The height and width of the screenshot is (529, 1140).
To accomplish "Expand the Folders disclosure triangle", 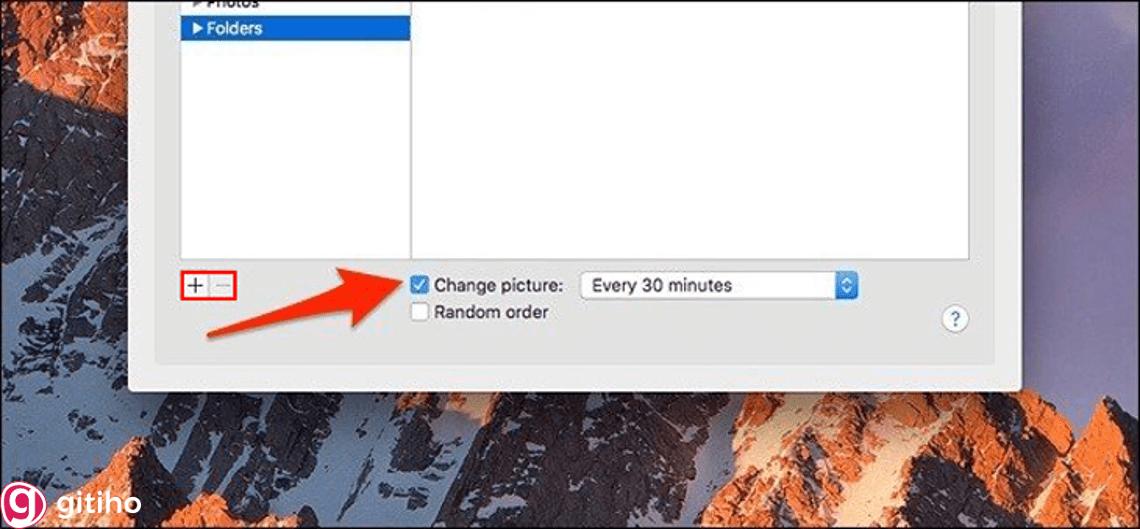I will 196,29.
